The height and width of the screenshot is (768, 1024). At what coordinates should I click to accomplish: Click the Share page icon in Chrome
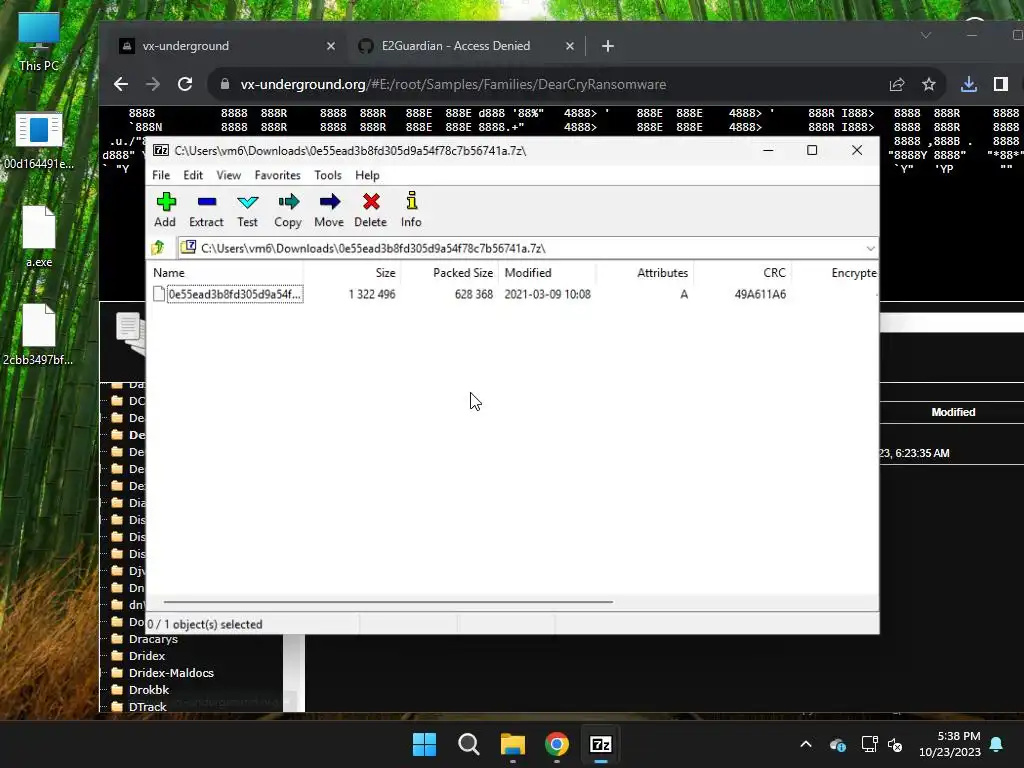897,84
